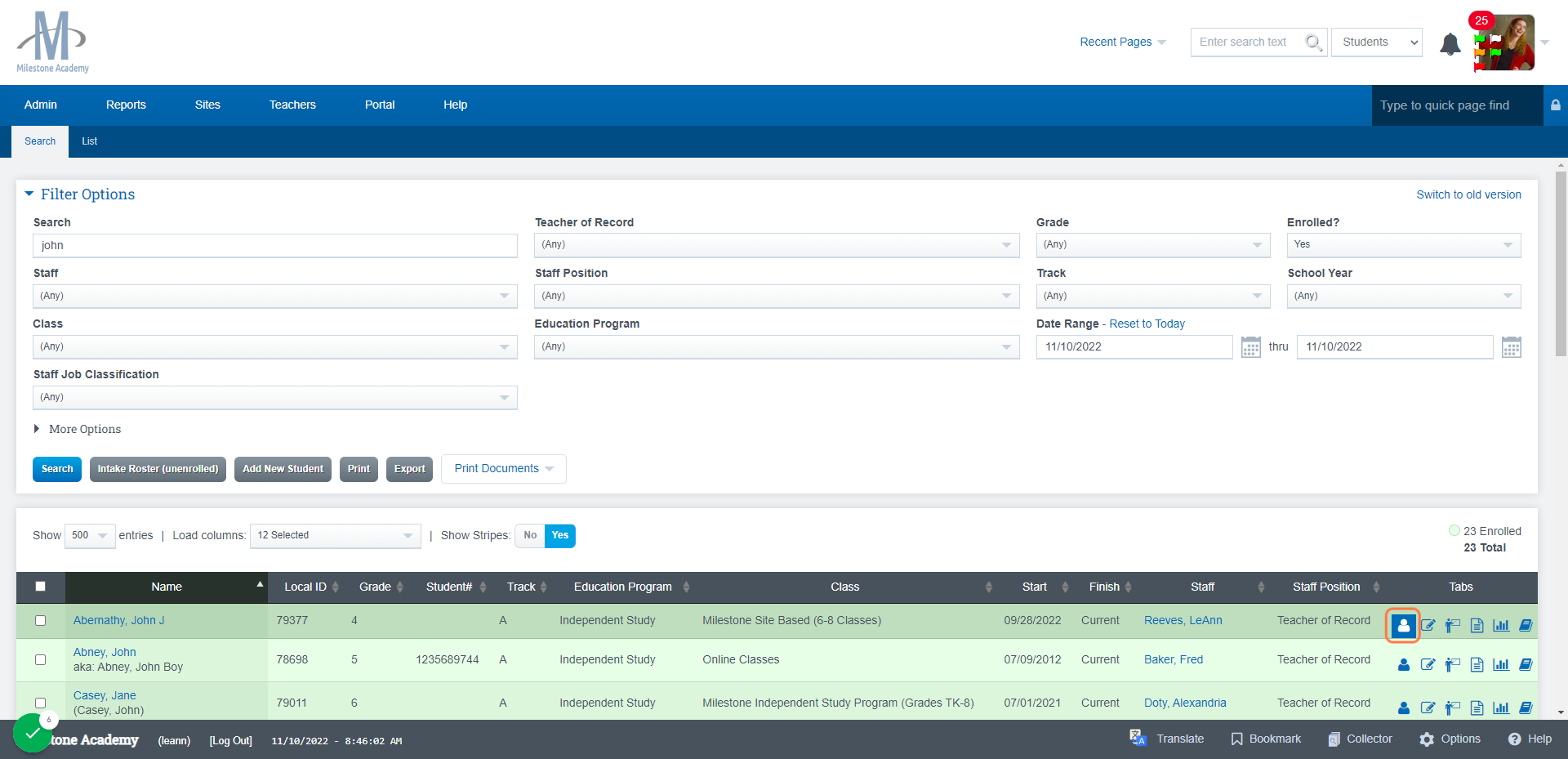
Task: Open the Education Program dropdown
Action: pos(777,346)
